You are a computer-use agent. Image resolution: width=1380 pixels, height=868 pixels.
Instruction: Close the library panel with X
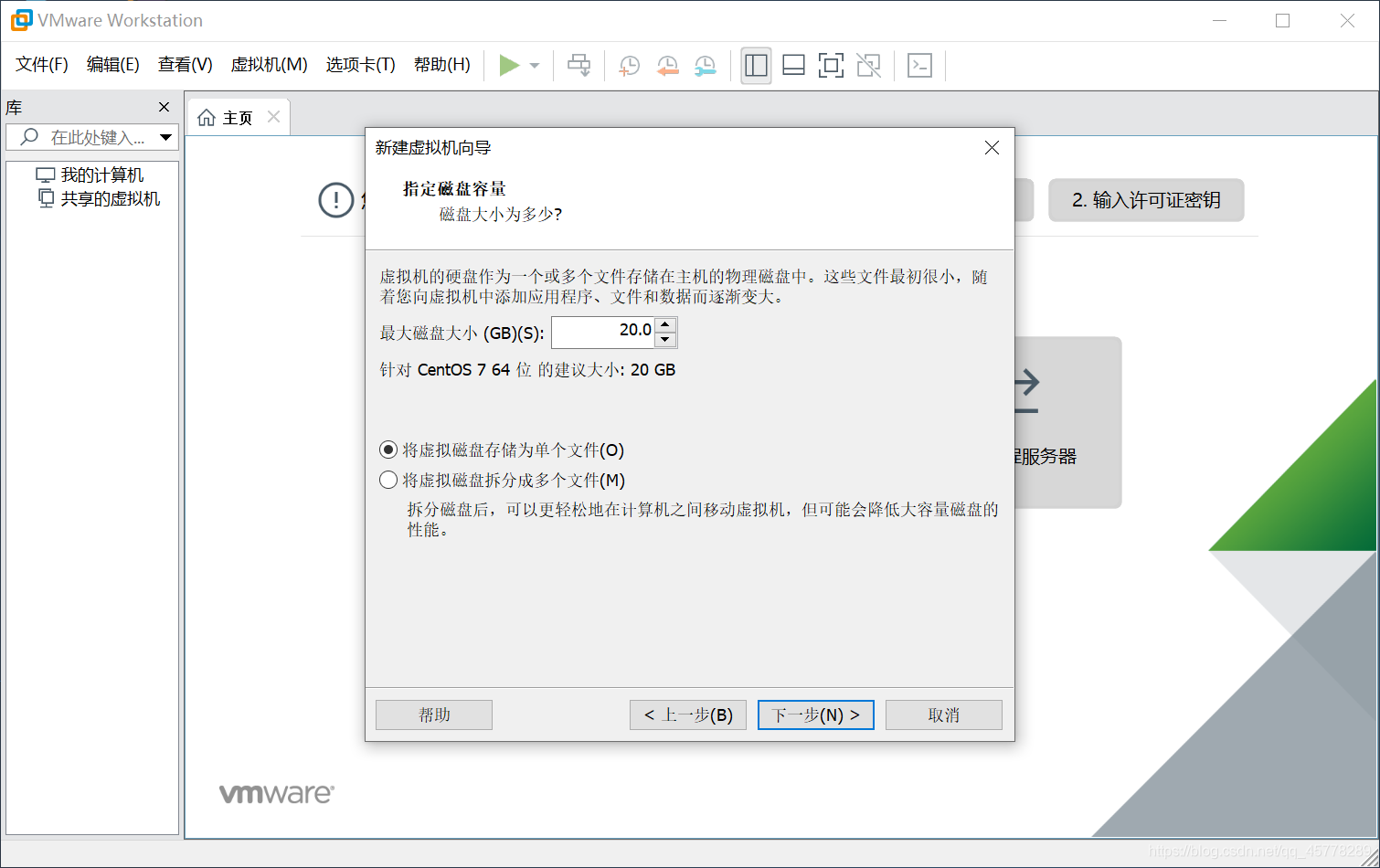pos(165,107)
